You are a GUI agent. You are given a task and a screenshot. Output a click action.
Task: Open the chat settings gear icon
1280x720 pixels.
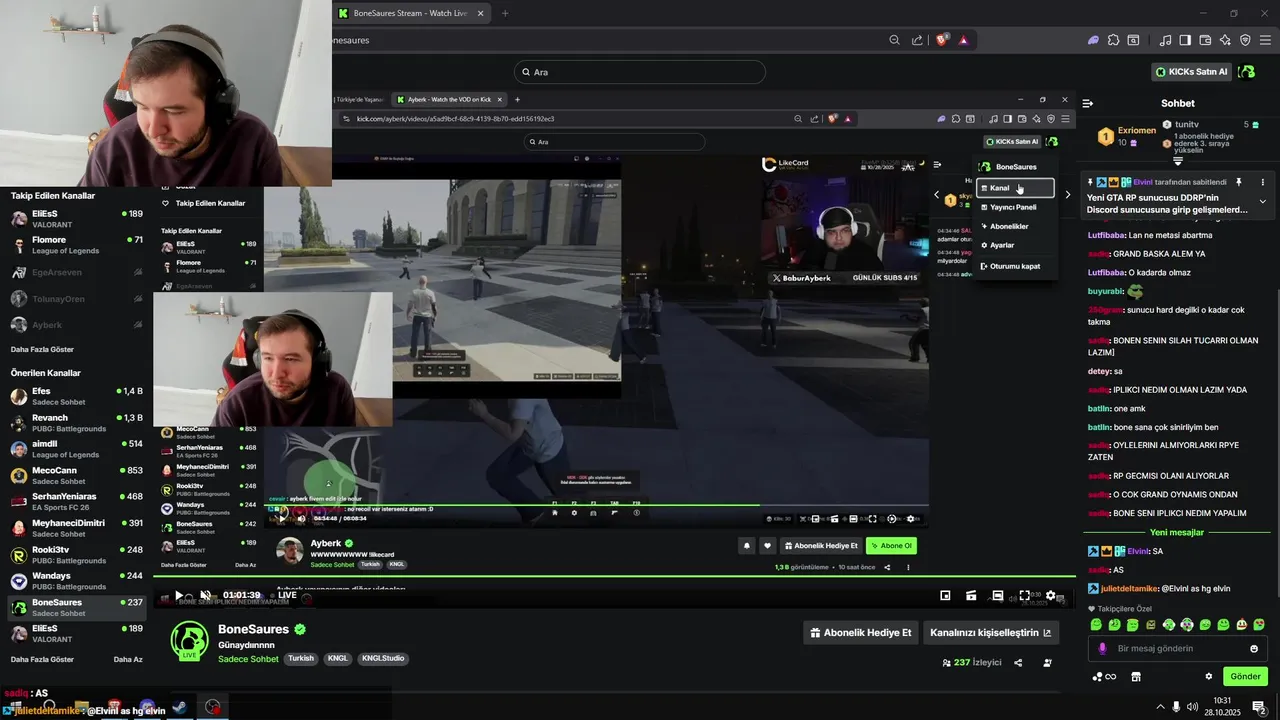point(1208,676)
